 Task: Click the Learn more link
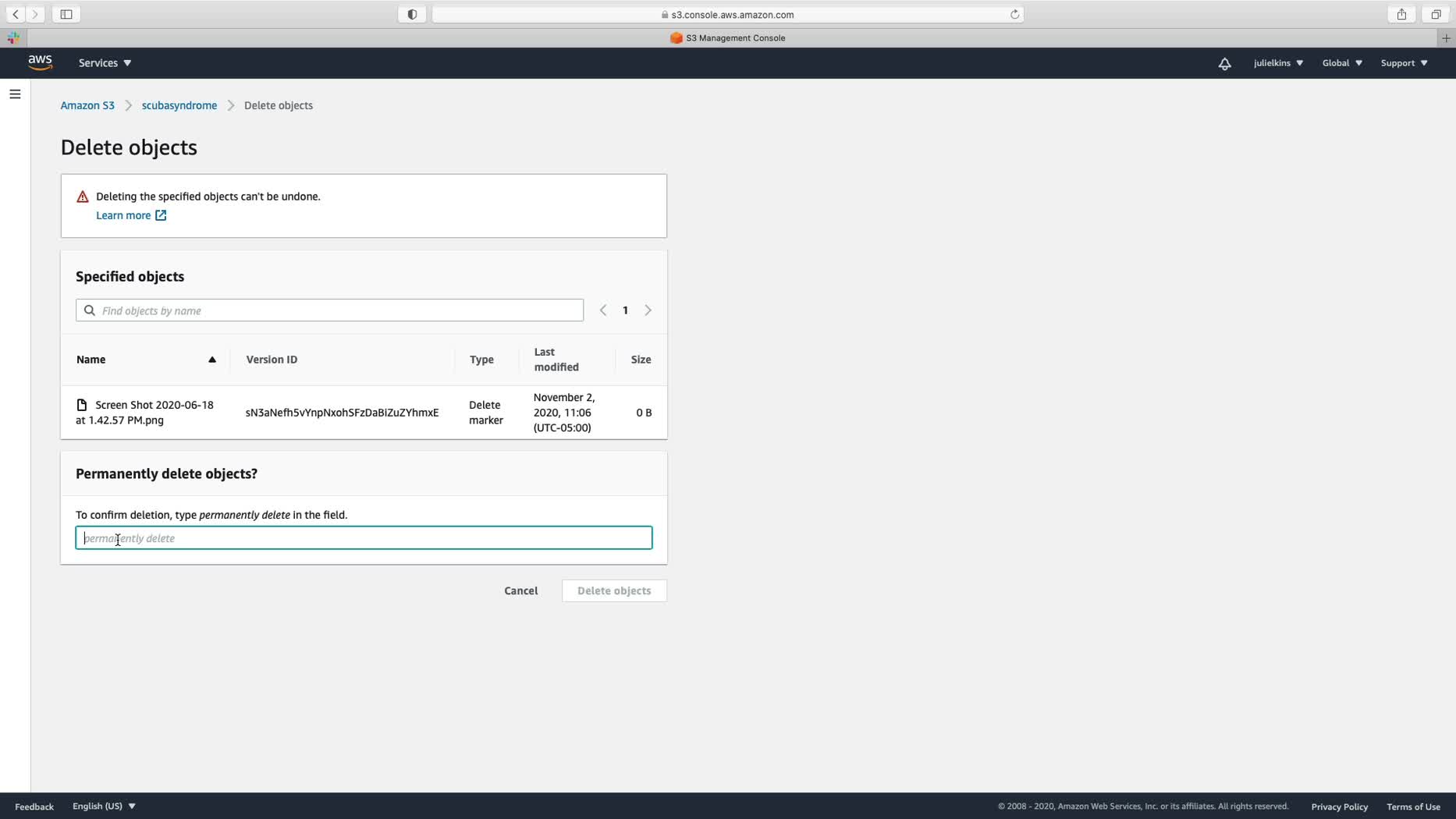pos(131,215)
